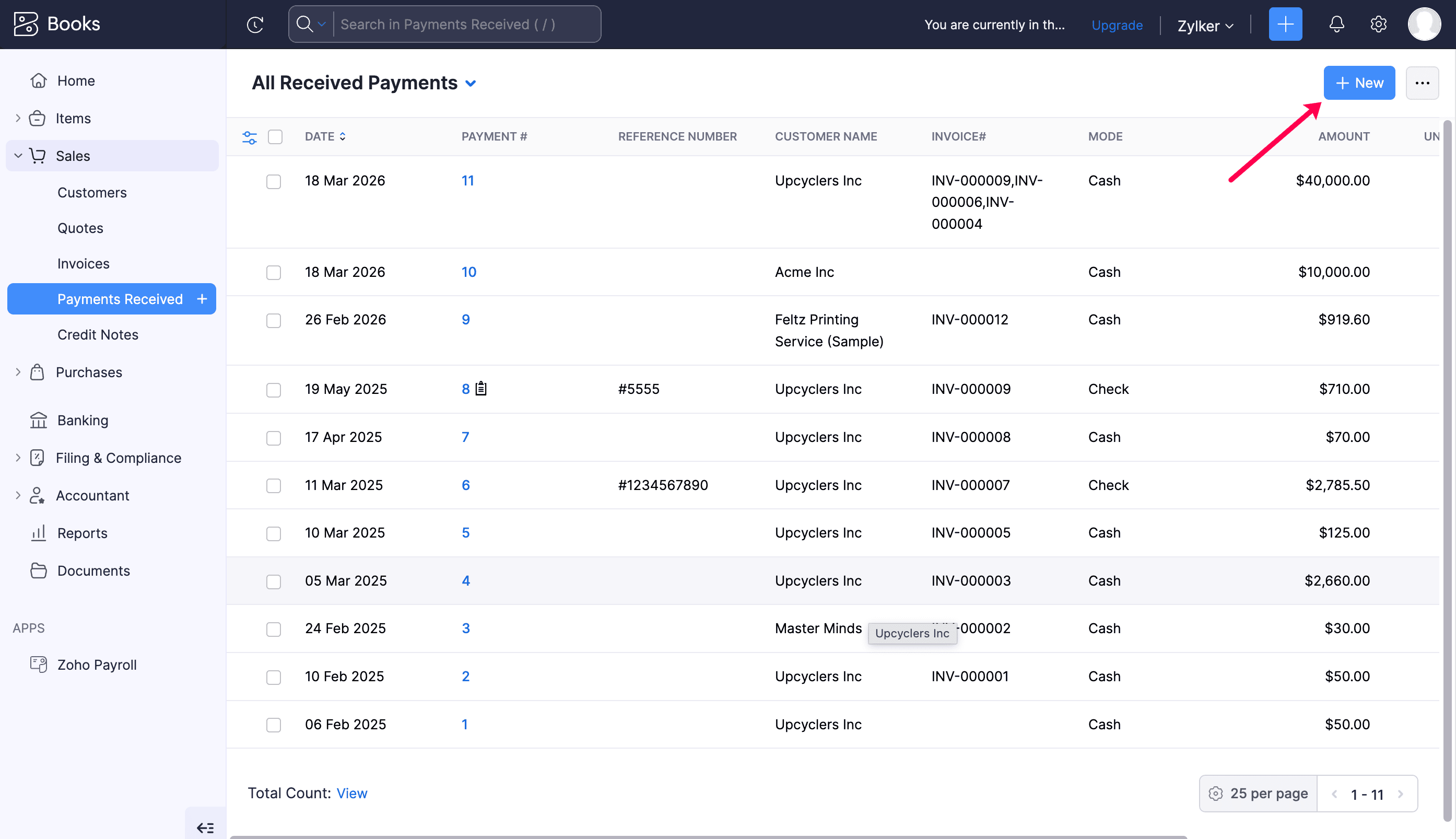The width and height of the screenshot is (1456, 839).
Task: Open the Zylker organization dropdown
Action: [x=1204, y=26]
